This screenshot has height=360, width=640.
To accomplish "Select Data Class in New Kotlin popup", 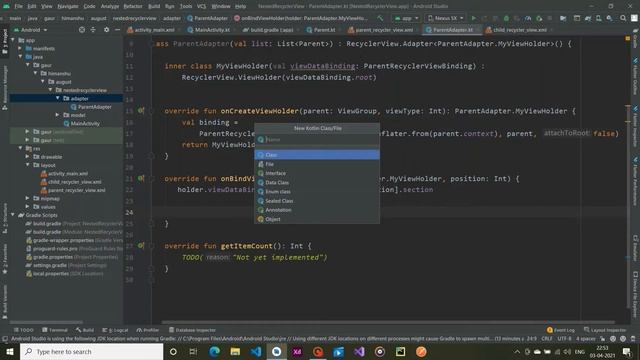I will pyautogui.click(x=317, y=182).
